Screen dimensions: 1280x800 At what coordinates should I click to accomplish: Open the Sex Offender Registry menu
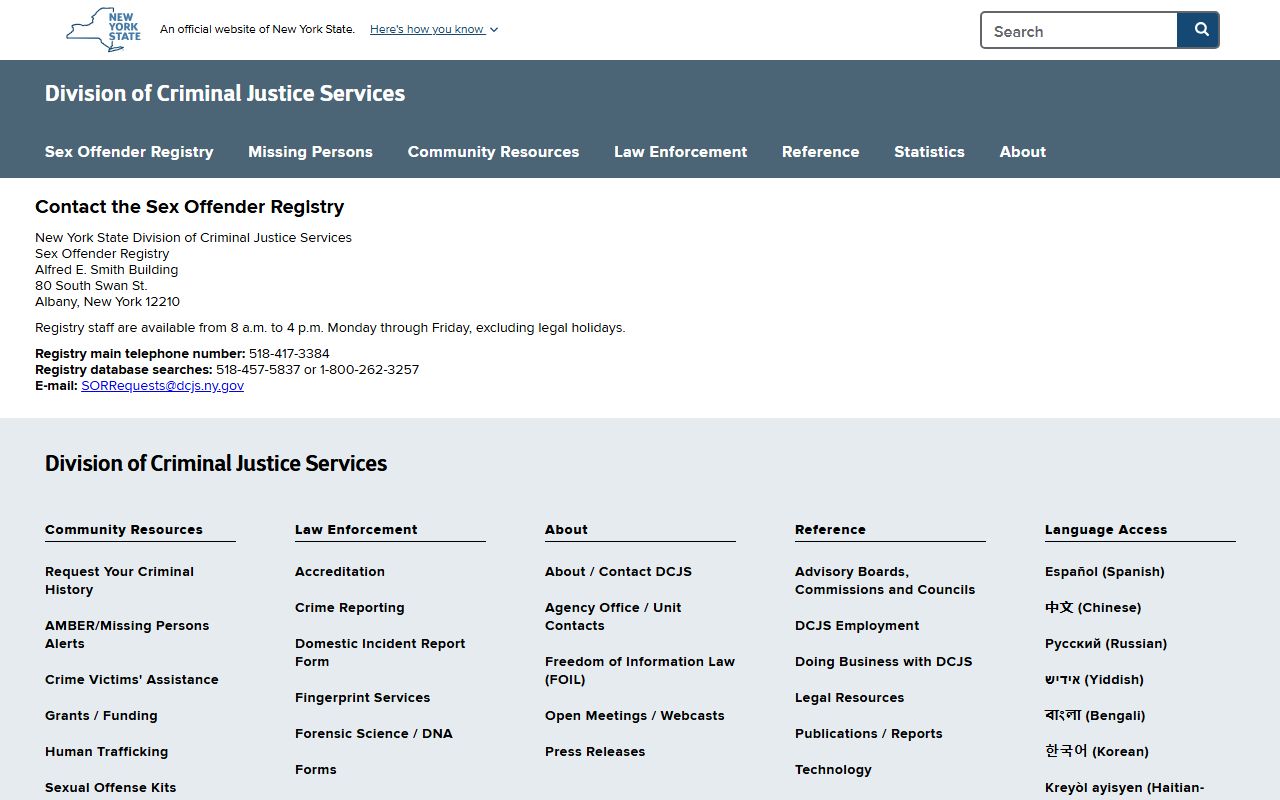(x=129, y=152)
